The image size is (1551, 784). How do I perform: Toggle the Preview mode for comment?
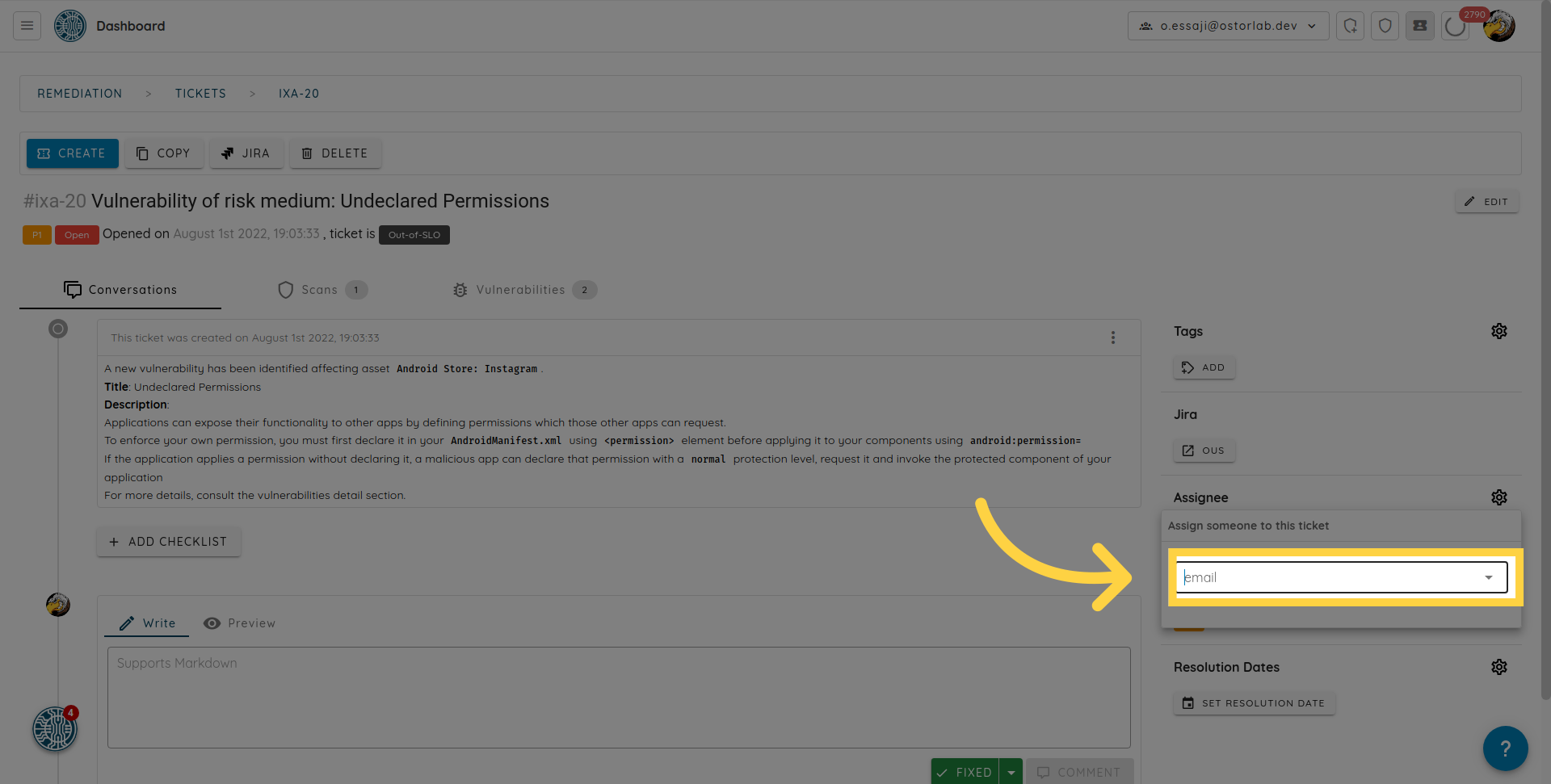(240, 623)
